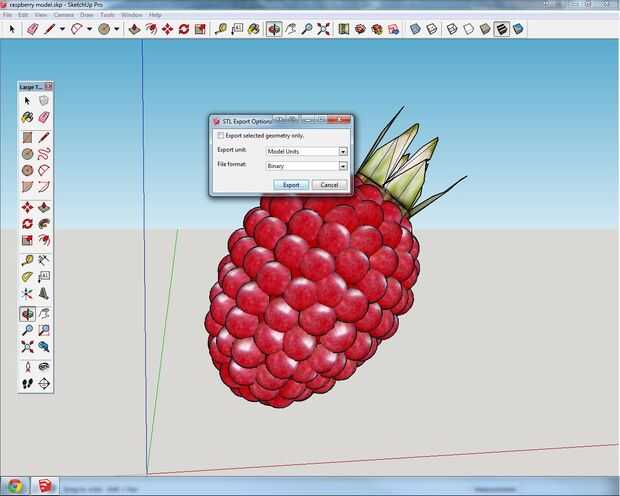The width and height of the screenshot is (620, 496).
Task: Open the Edit menu
Action: [x=23, y=15]
